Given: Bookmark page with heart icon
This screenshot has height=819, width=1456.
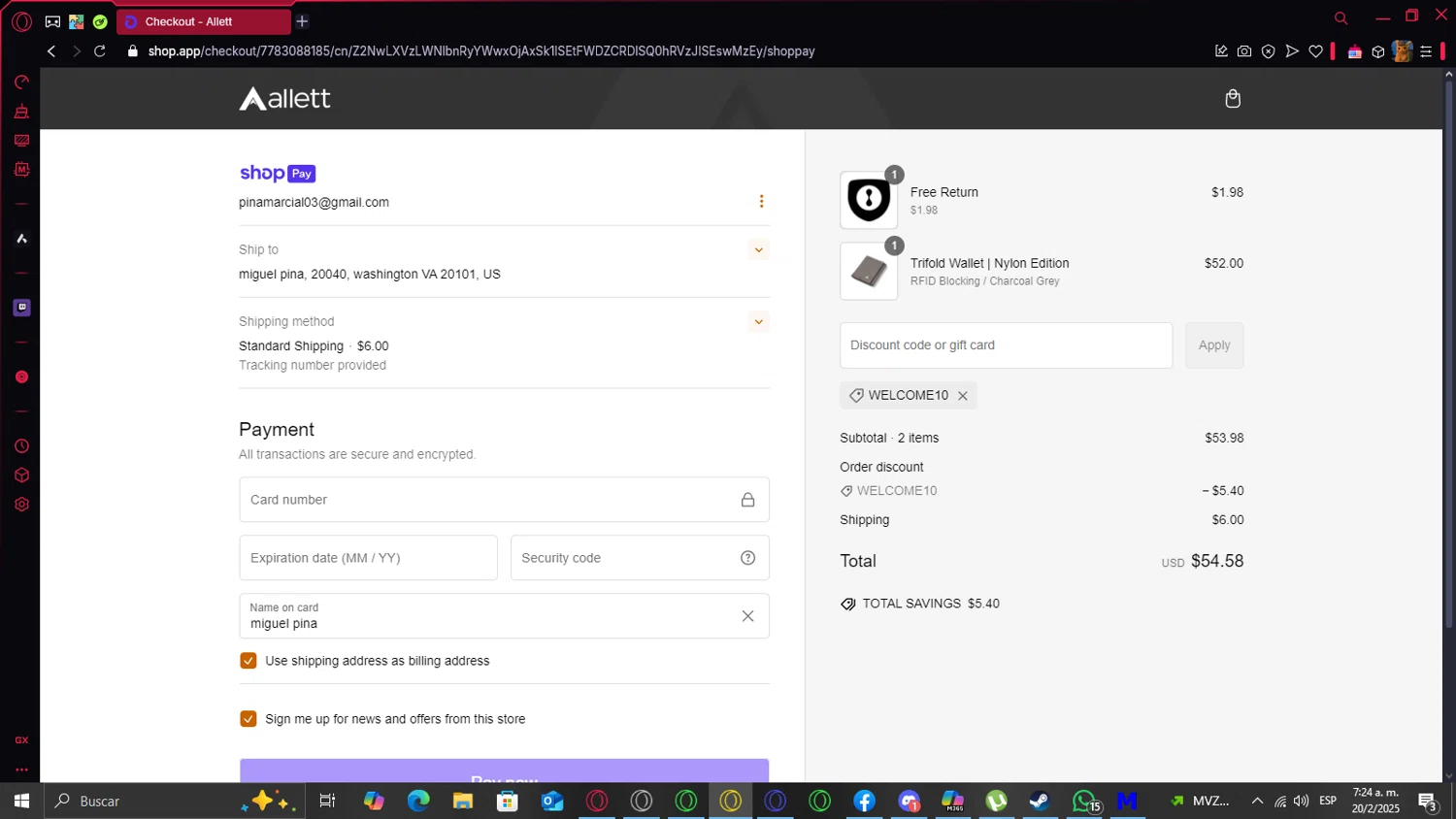Looking at the screenshot, I should click(x=1315, y=51).
